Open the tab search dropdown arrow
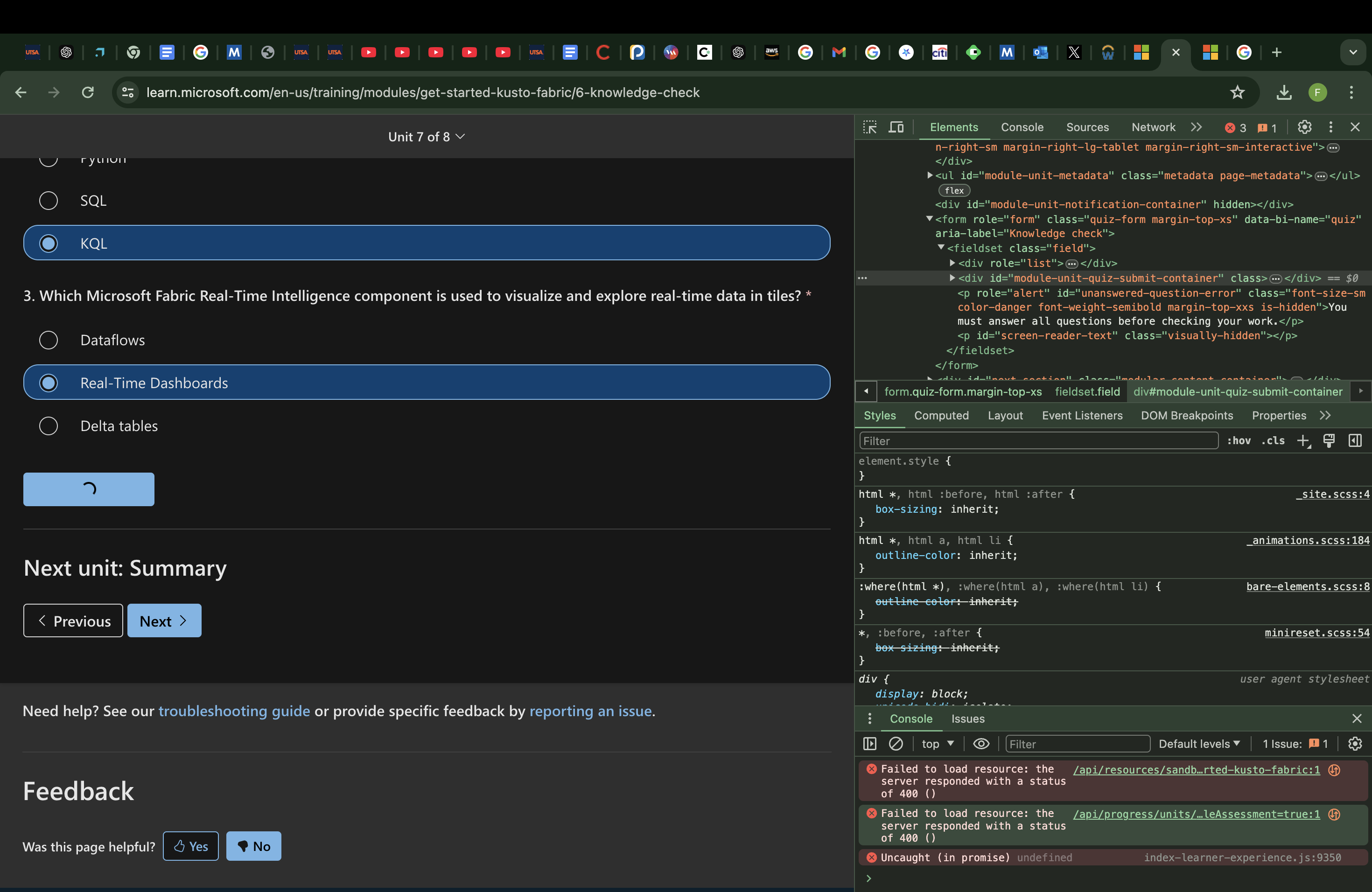This screenshot has height=892, width=1372. pos(1353,52)
